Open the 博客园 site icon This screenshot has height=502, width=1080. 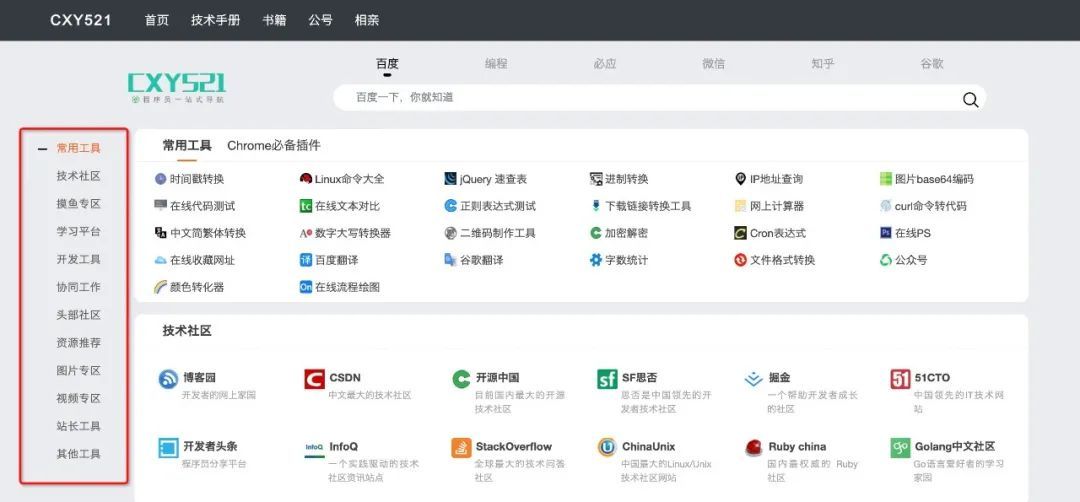pos(169,379)
